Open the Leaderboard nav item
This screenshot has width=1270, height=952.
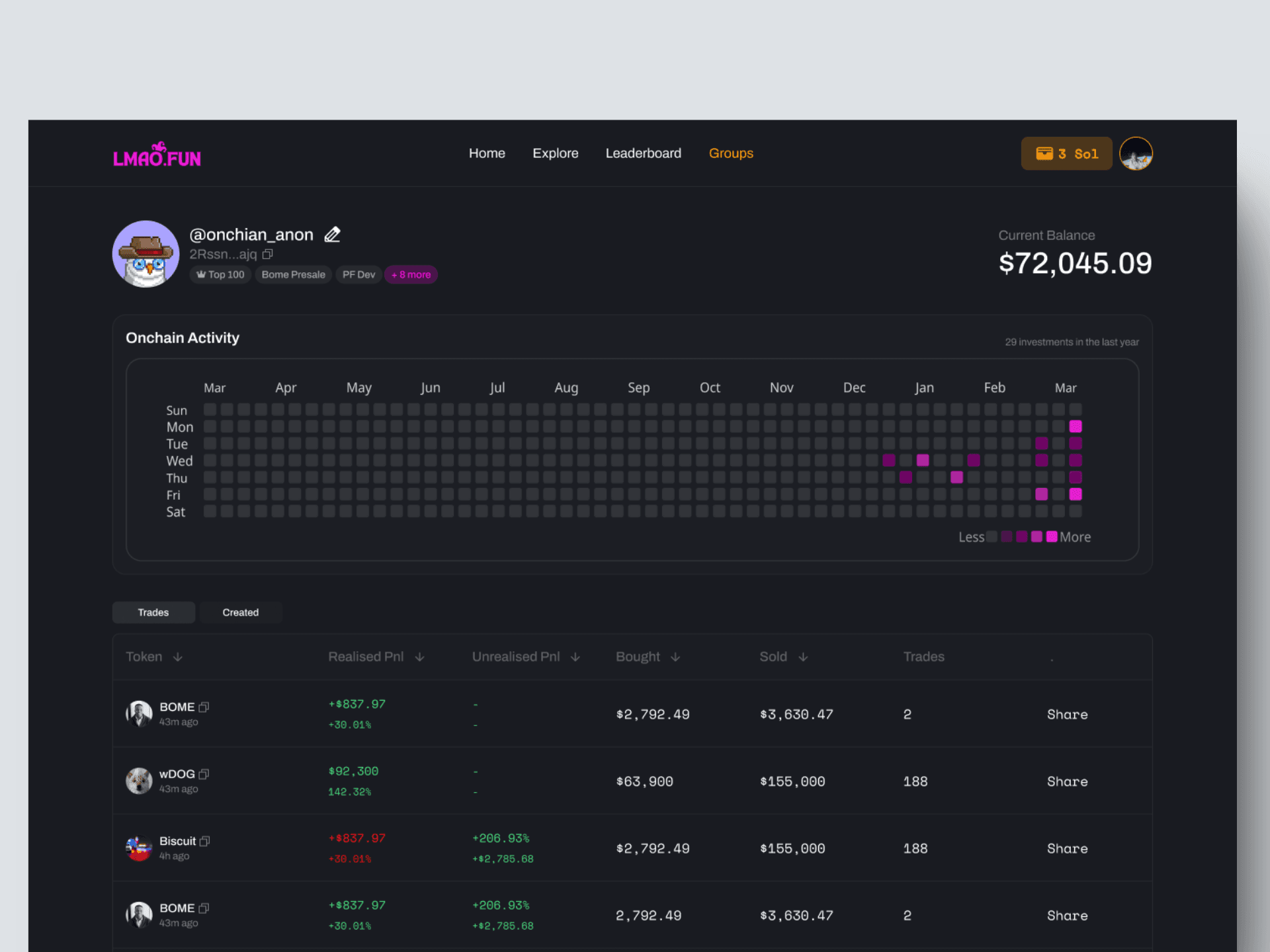pos(643,153)
